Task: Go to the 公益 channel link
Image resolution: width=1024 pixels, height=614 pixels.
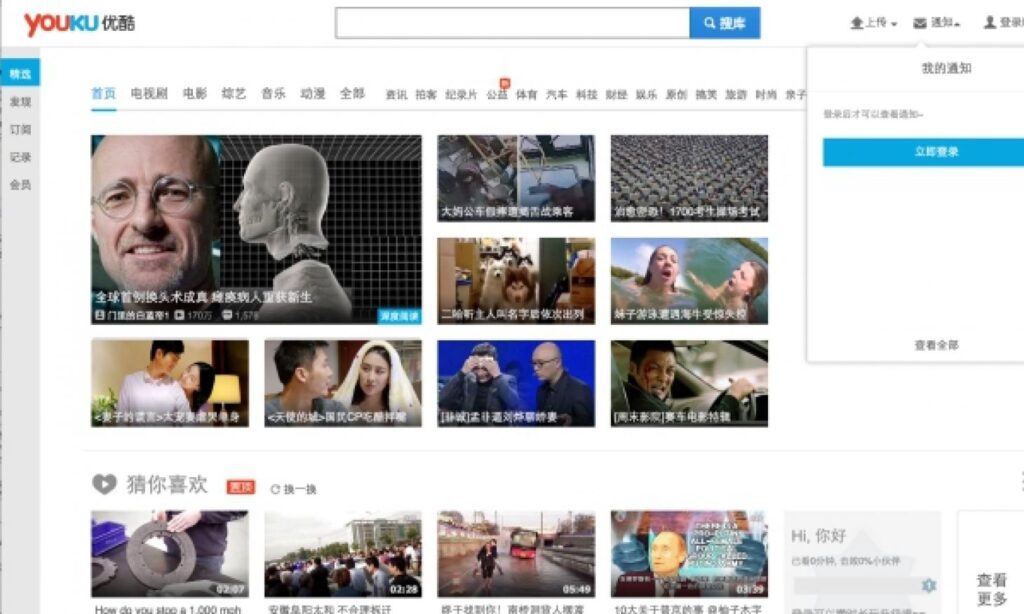Action: click(497, 95)
